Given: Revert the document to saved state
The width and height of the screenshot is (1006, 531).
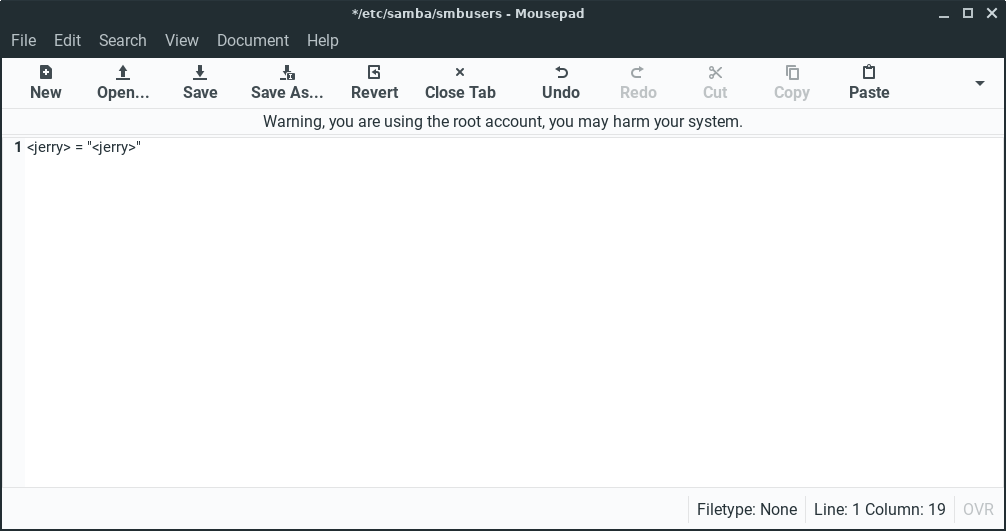Looking at the screenshot, I should (x=374, y=81).
